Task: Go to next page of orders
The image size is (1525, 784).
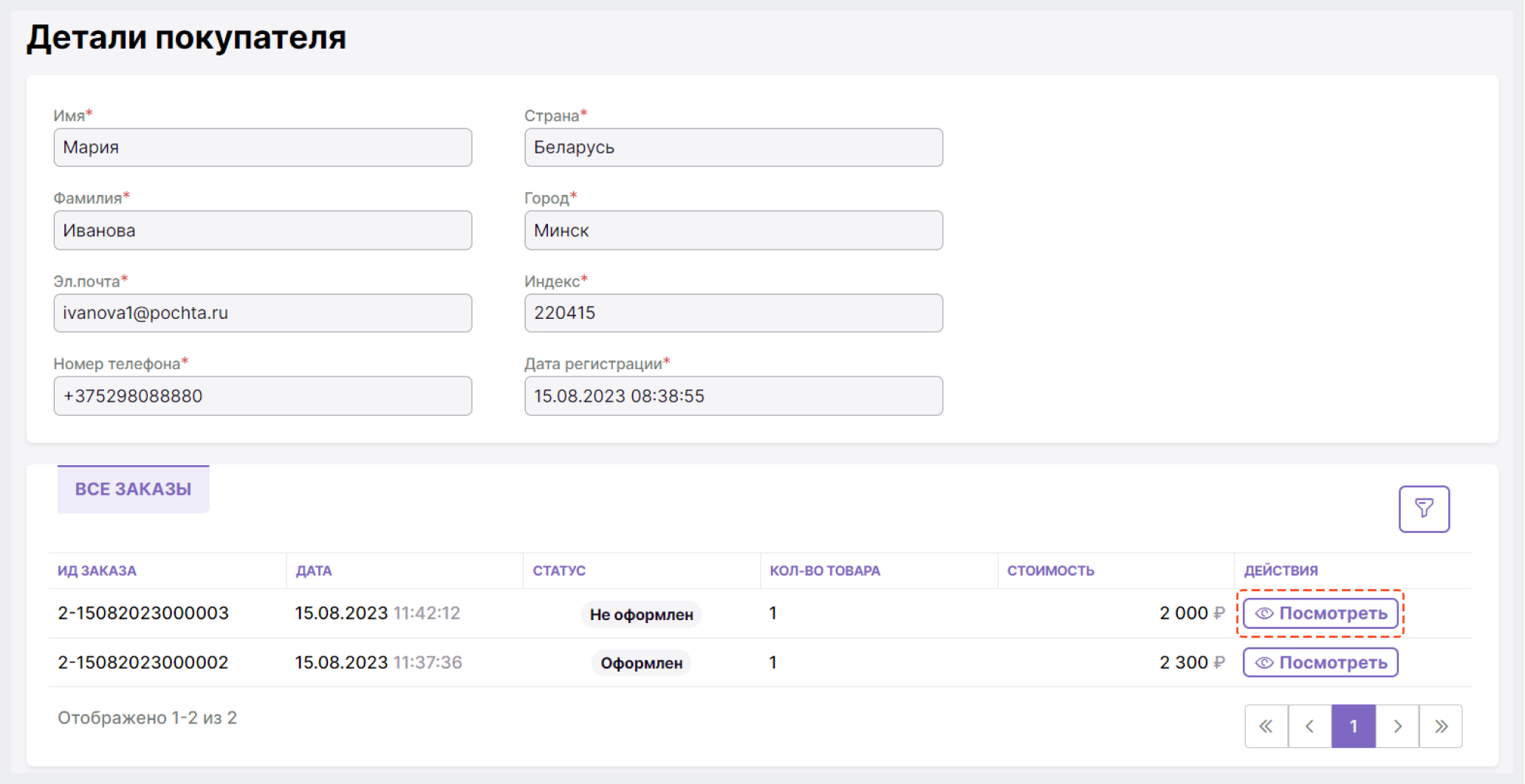Action: coord(1397,726)
